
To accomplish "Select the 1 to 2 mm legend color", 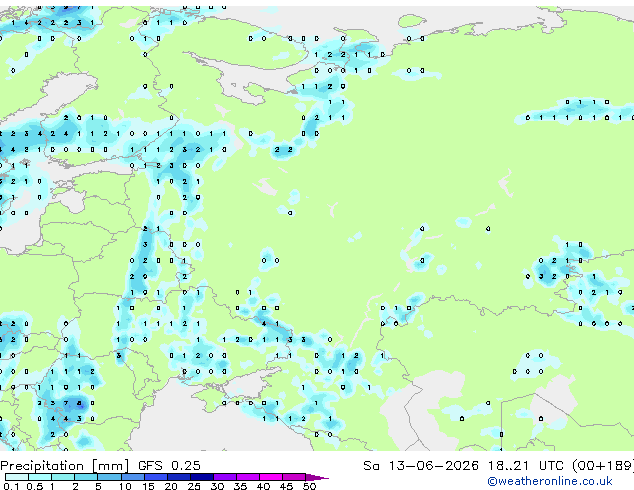I will pyautogui.click(x=63, y=477).
